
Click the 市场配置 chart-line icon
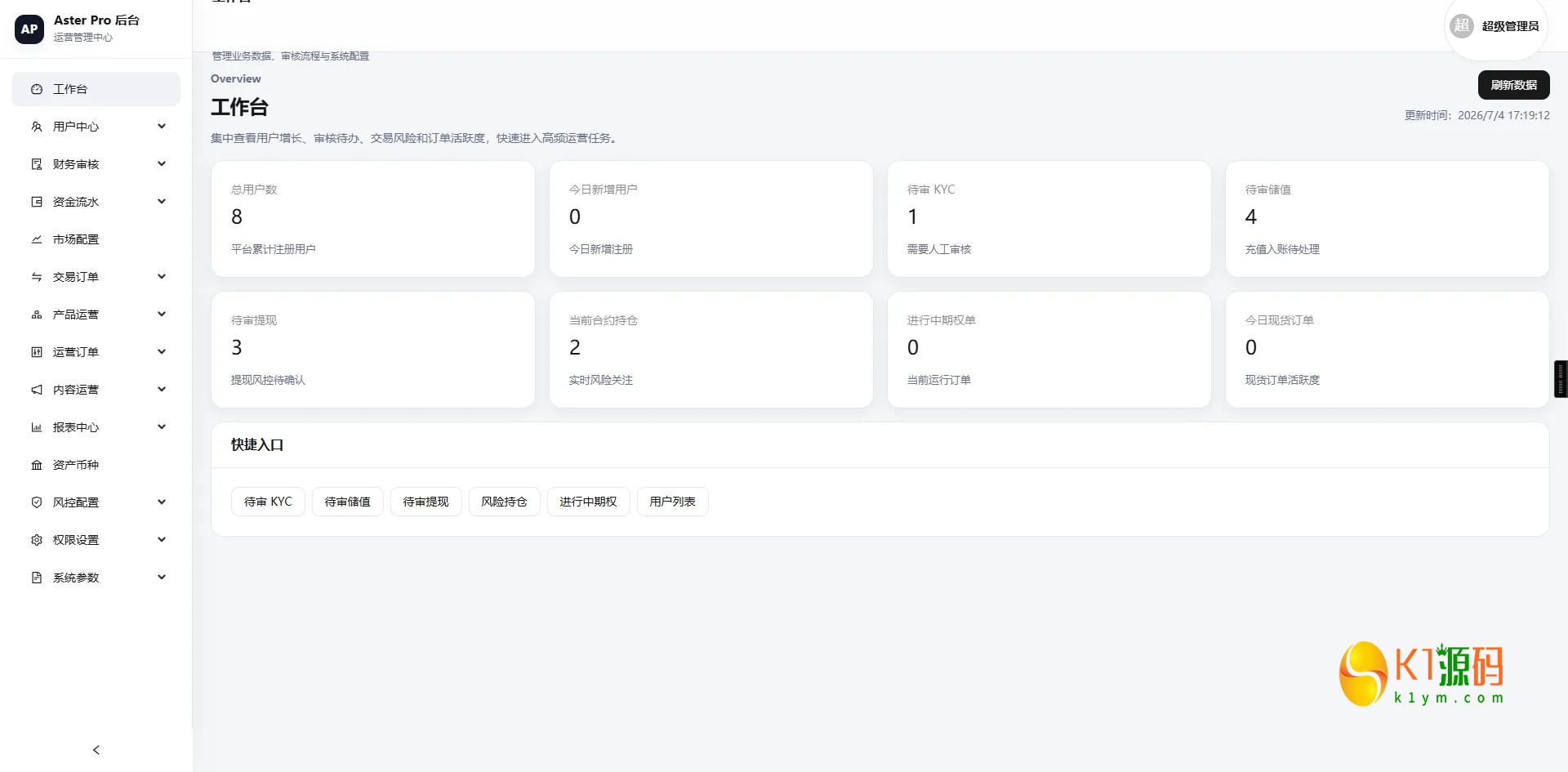pyautogui.click(x=37, y=239)
